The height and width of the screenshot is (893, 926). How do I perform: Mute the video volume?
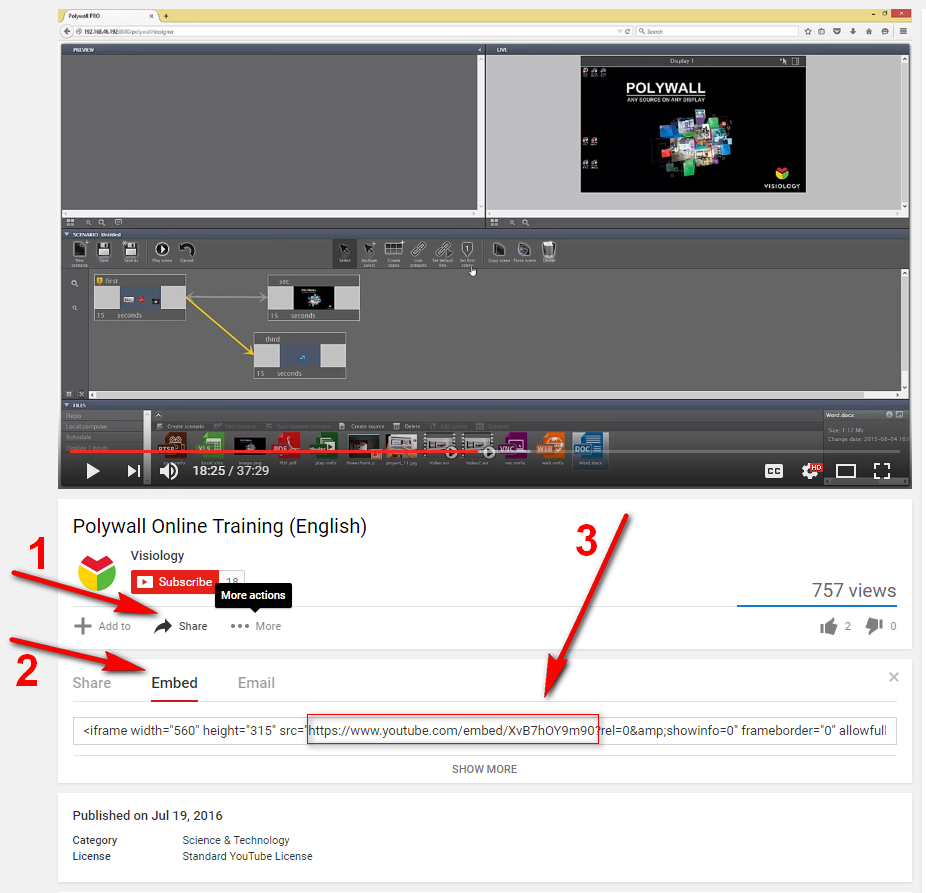pos(169,471)
